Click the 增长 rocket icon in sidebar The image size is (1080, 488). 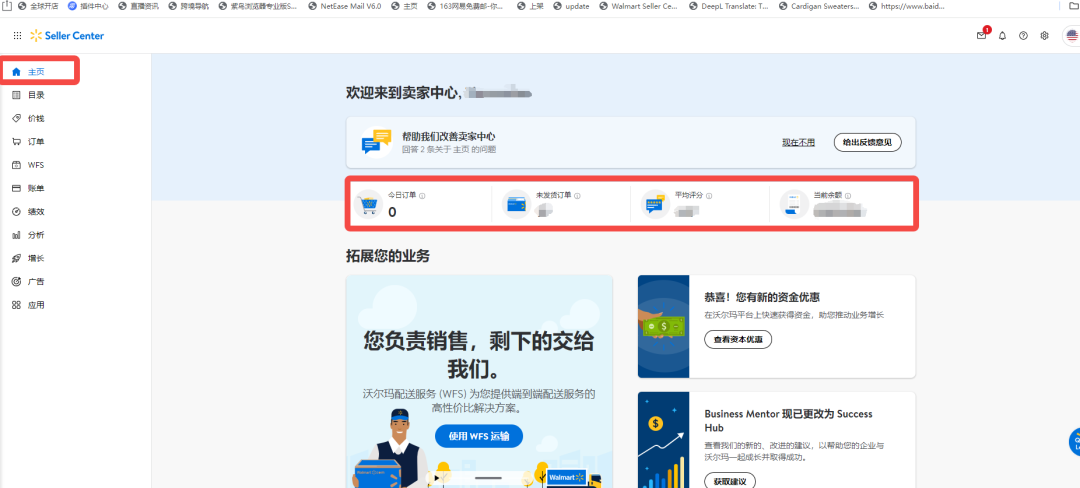click(16, 258)
